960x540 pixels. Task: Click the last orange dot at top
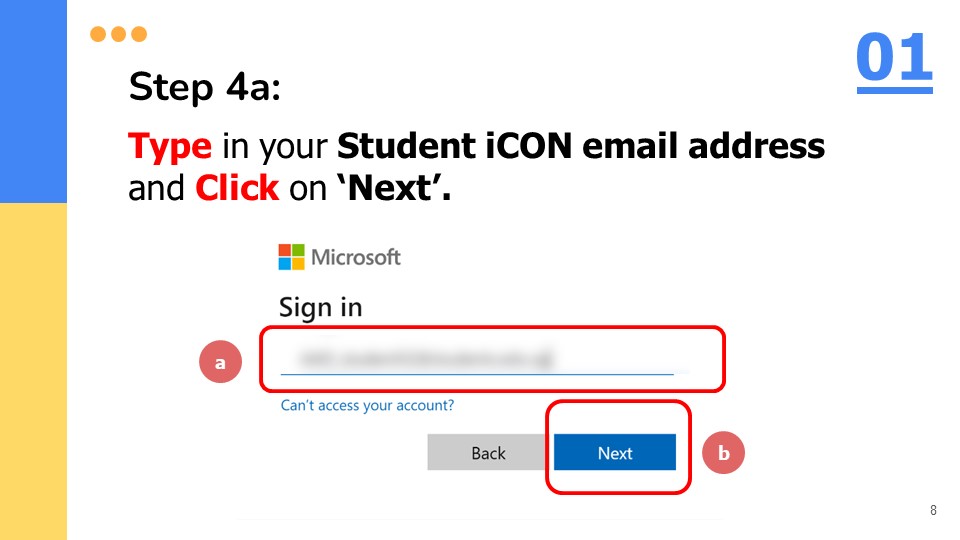[x=139, y=34]
